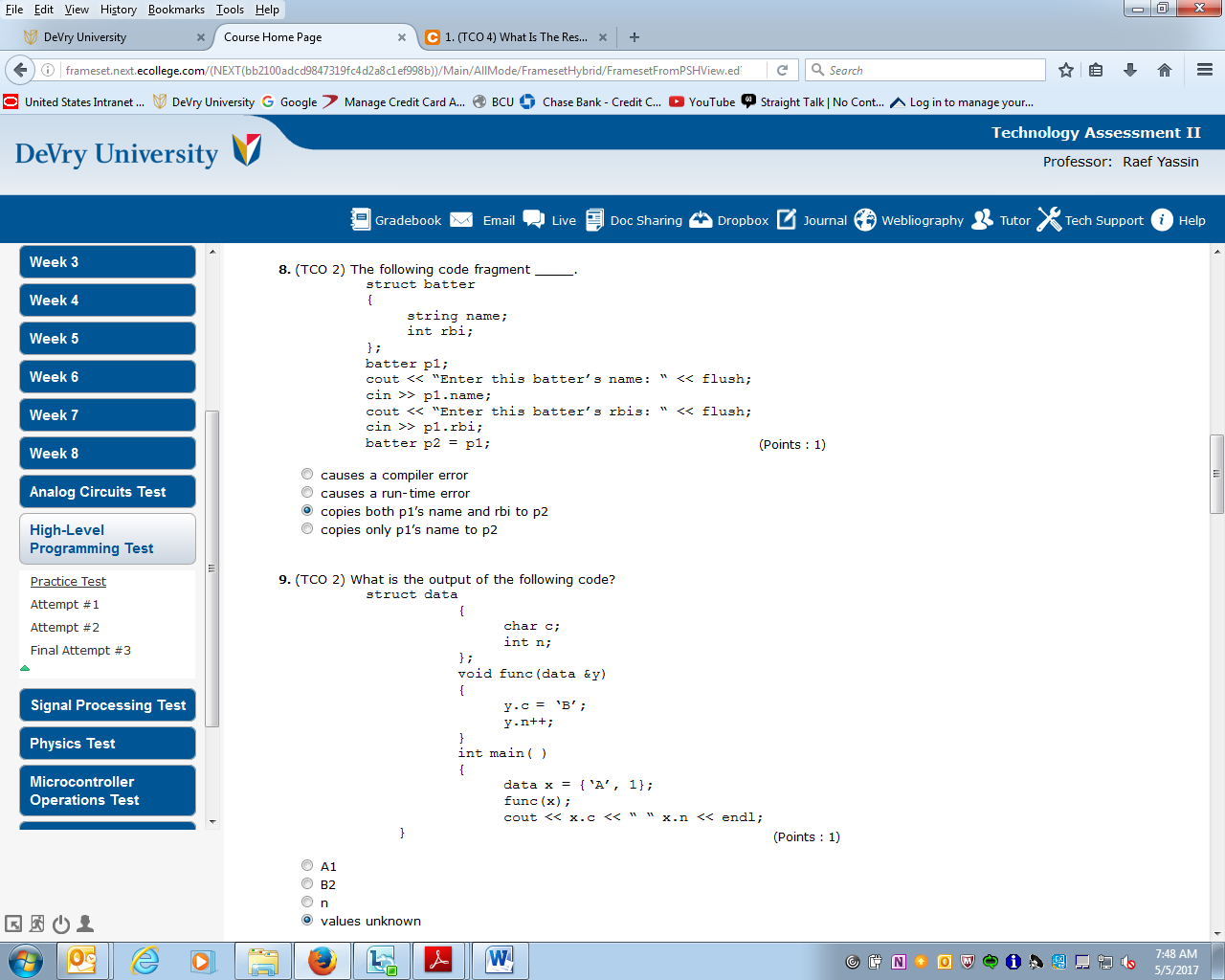Screen dimensions: 1225x980
Task: Click the Webliography globe icon
Action: click(865, 219)
